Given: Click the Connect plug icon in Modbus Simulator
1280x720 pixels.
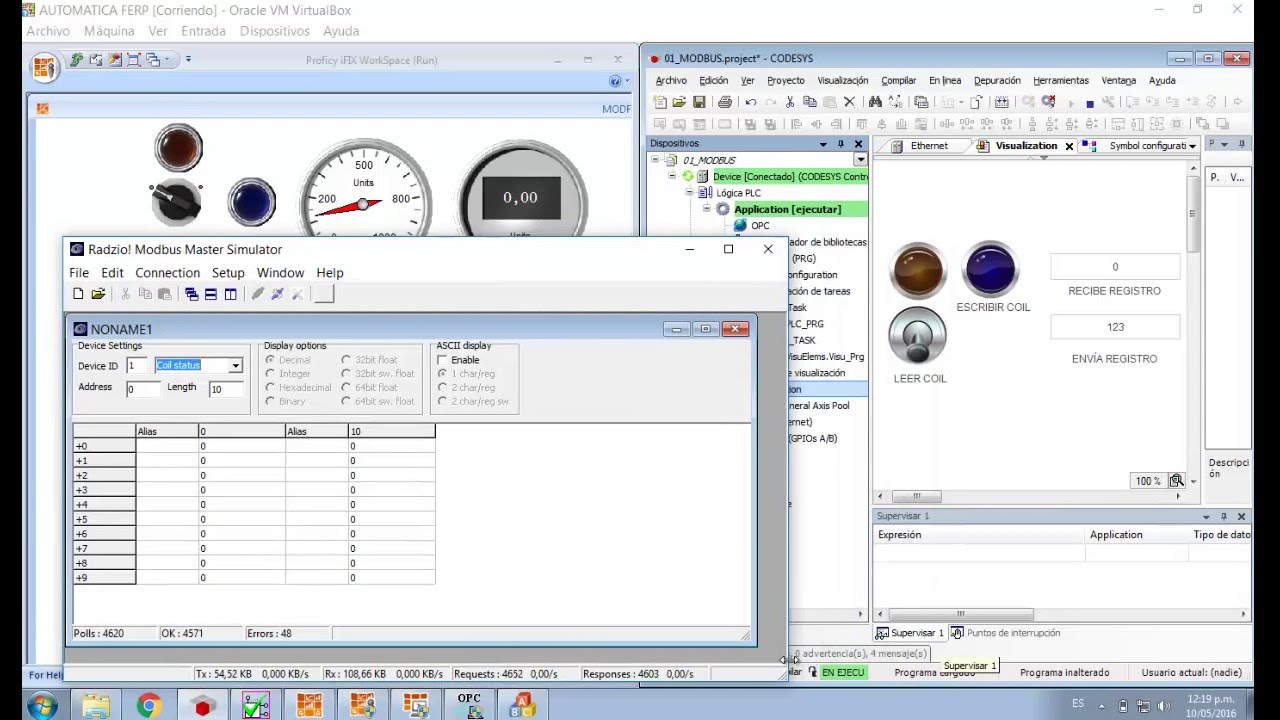Looking at the screenshot, I should tap(258, 294).
